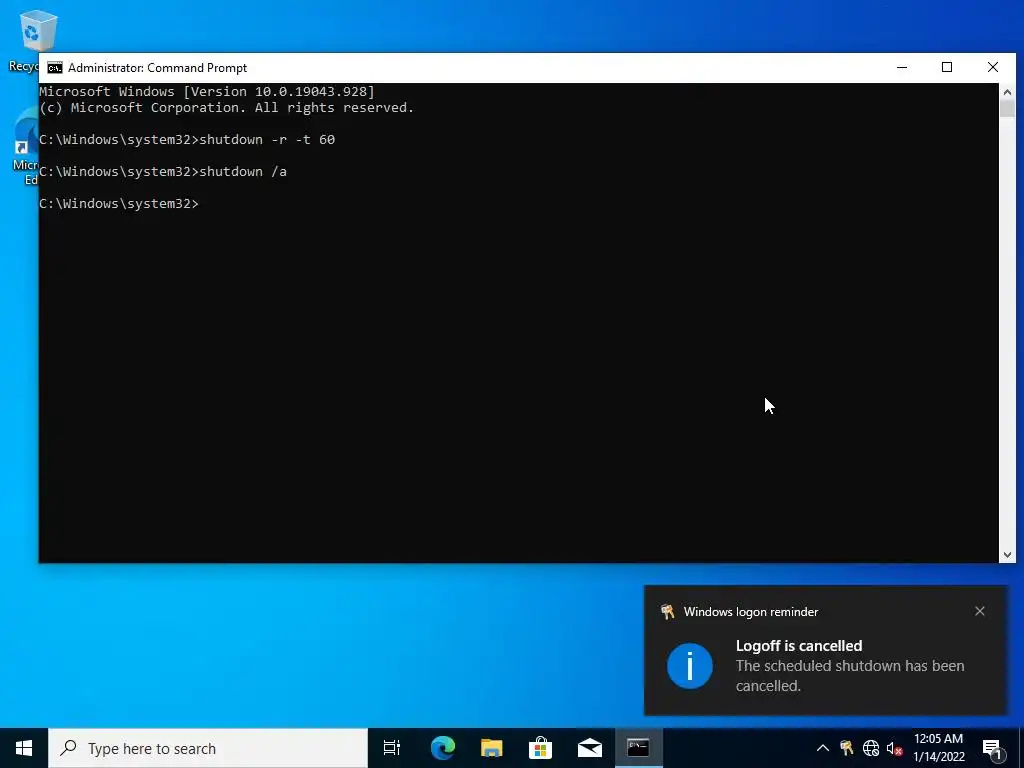Screen dimensions: 1024x768
Task: Select the Microsoft Edge desktop shortcut
Action: coord(24,147)
